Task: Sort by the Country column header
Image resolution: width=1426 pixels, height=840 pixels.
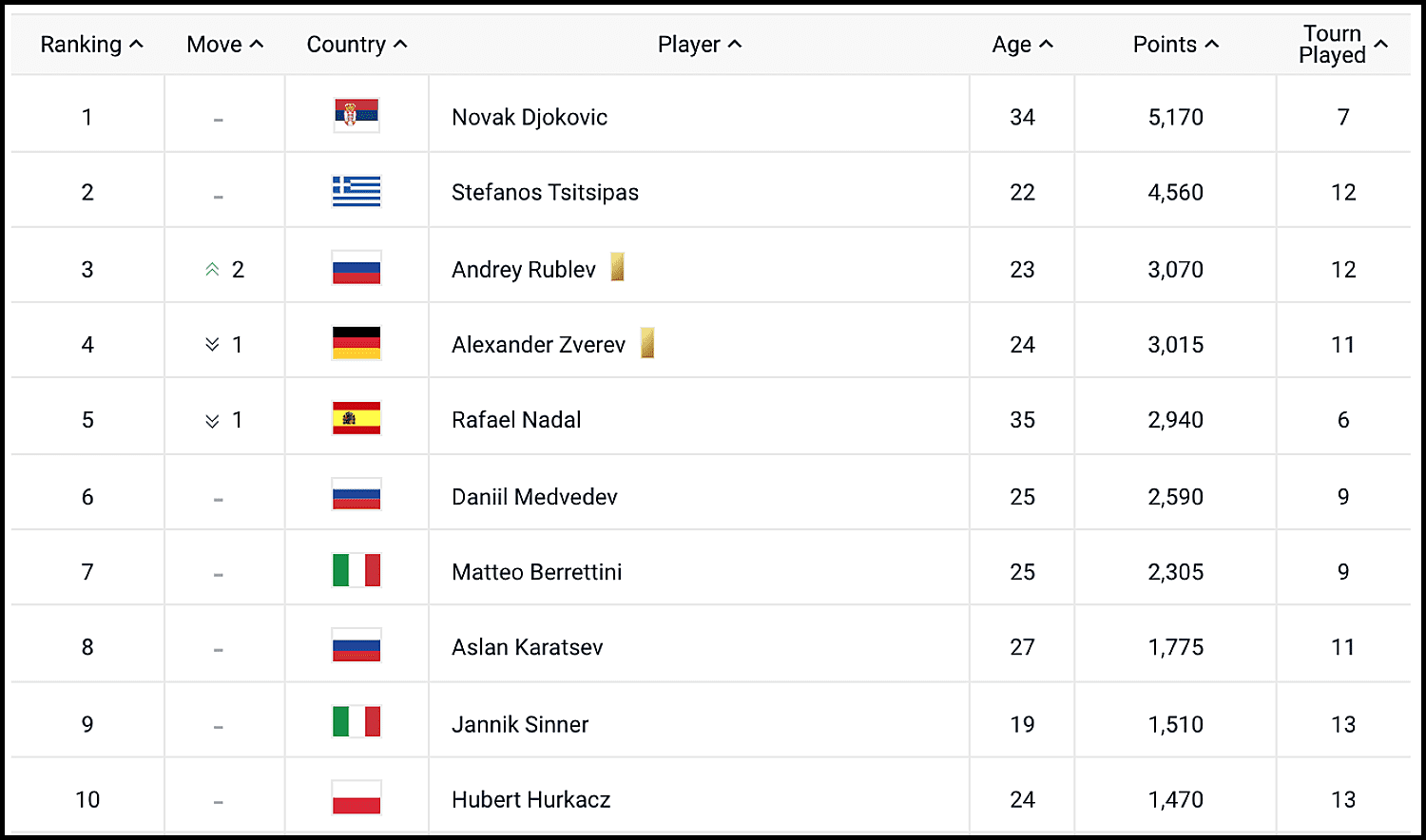Action: (356, 45)
